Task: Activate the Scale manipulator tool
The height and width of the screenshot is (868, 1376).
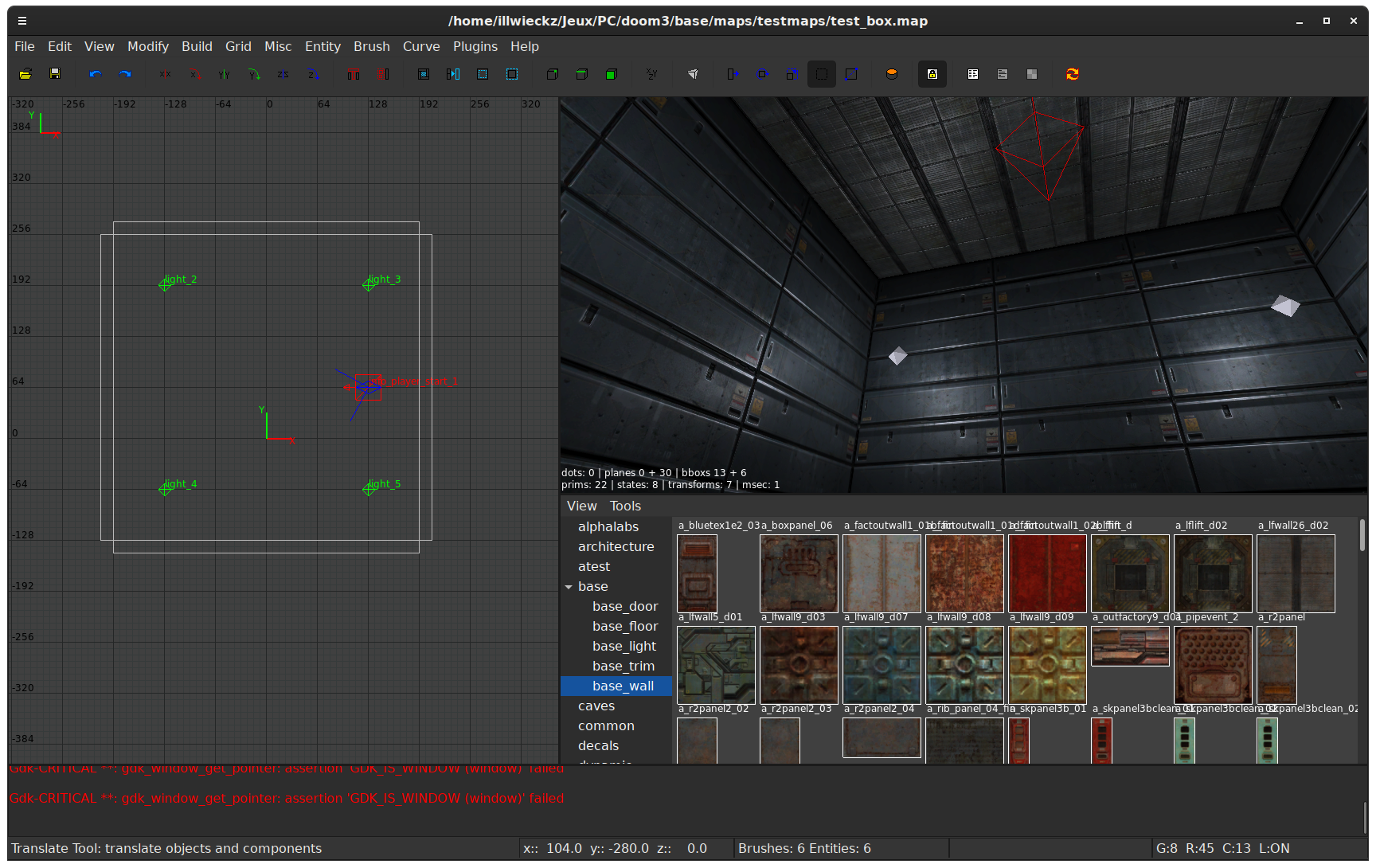Action: pyautogui.click(x=792, y=74)
